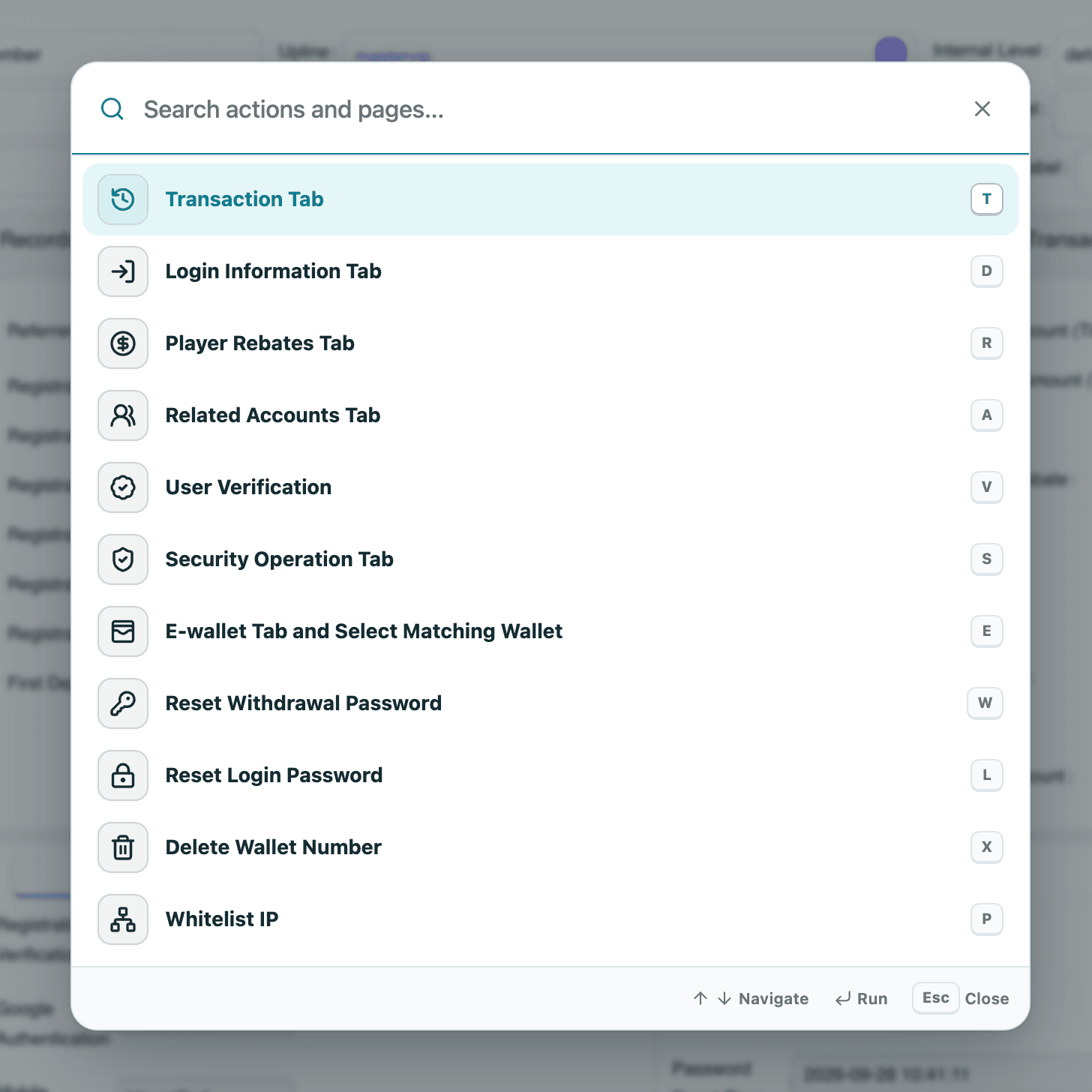Click the Login Information Tab arrow icon

coord(123,271)
